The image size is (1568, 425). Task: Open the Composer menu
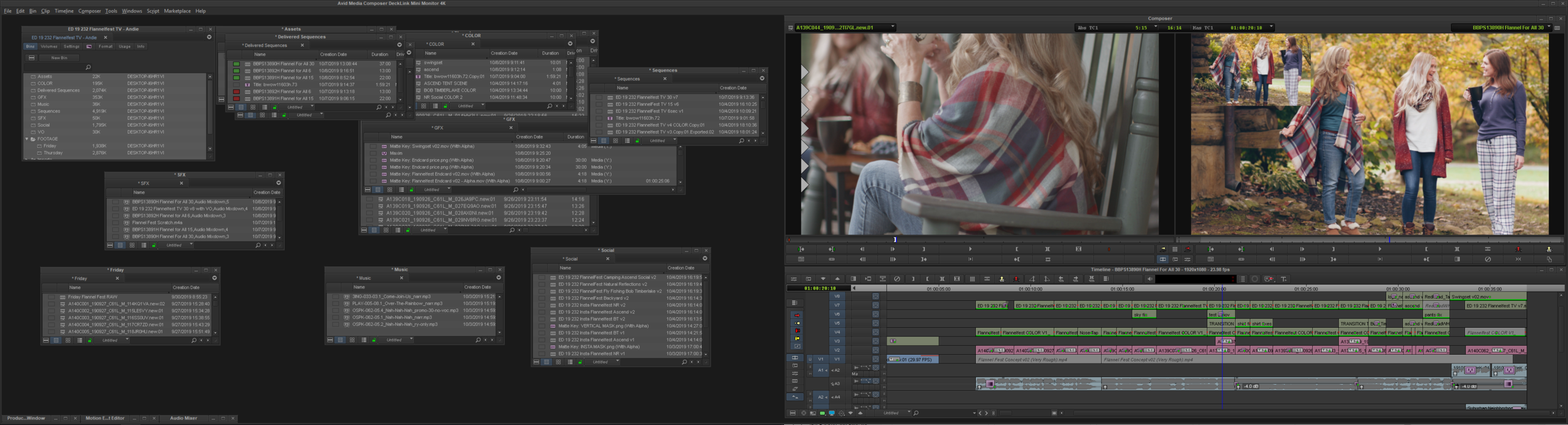[90, 11]
